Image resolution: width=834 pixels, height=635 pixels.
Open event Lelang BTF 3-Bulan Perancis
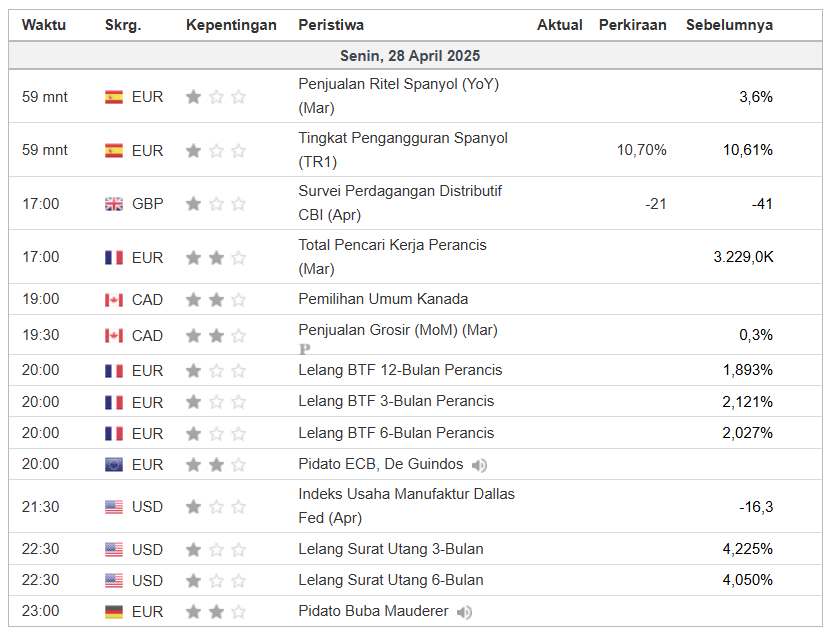pos(396,401)
